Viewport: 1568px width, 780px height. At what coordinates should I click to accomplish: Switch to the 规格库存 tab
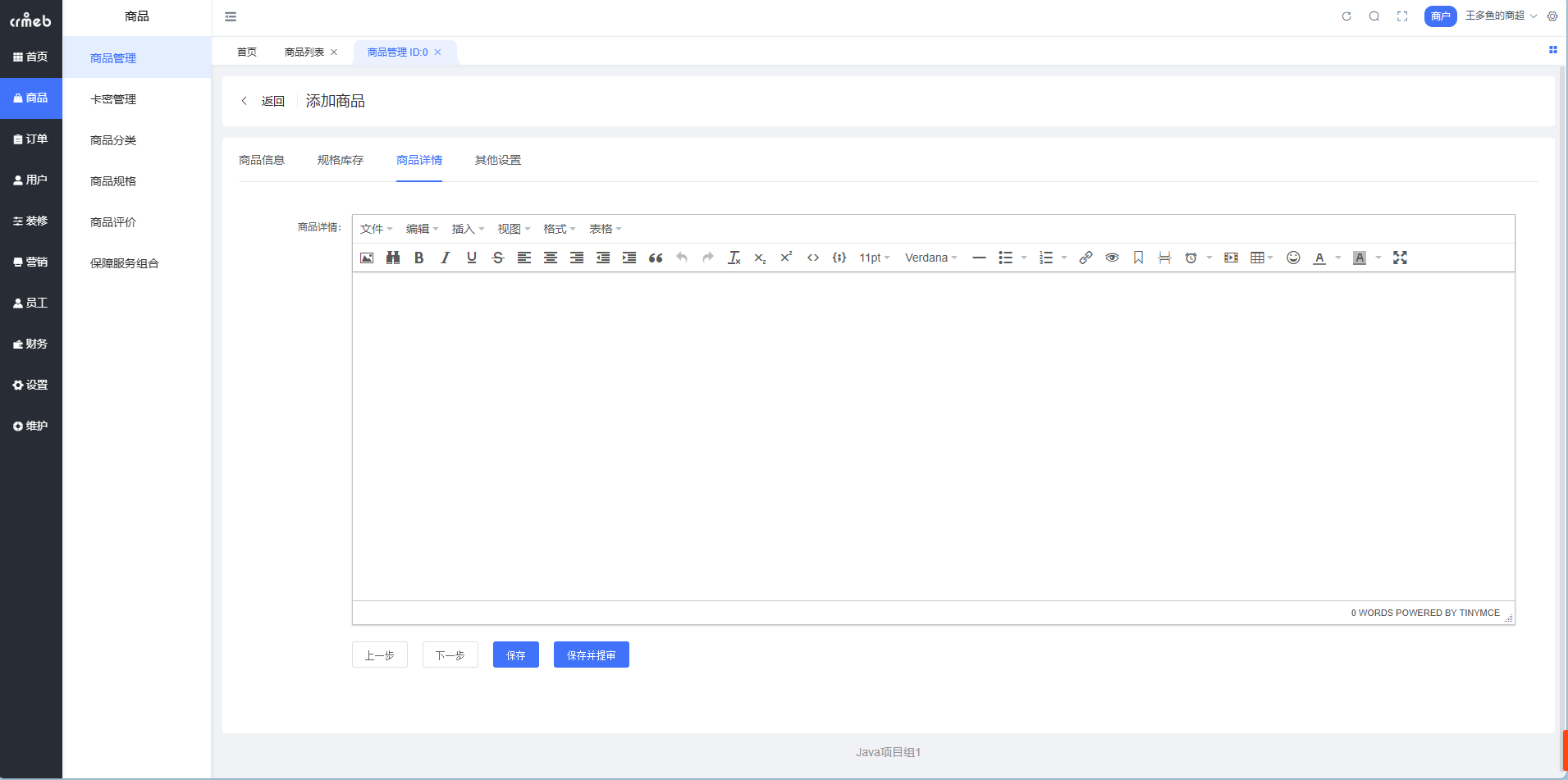(x=341, y=160)
